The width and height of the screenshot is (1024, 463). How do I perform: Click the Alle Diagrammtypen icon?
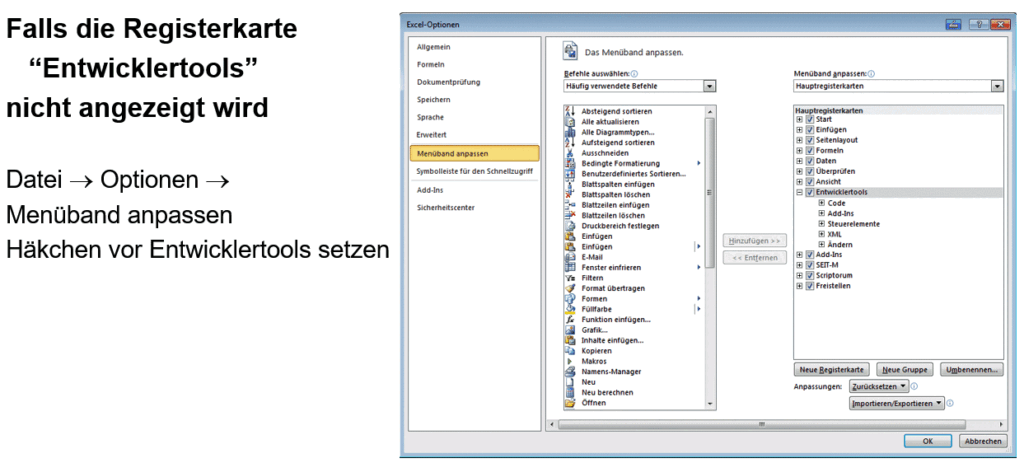(569, 132)
